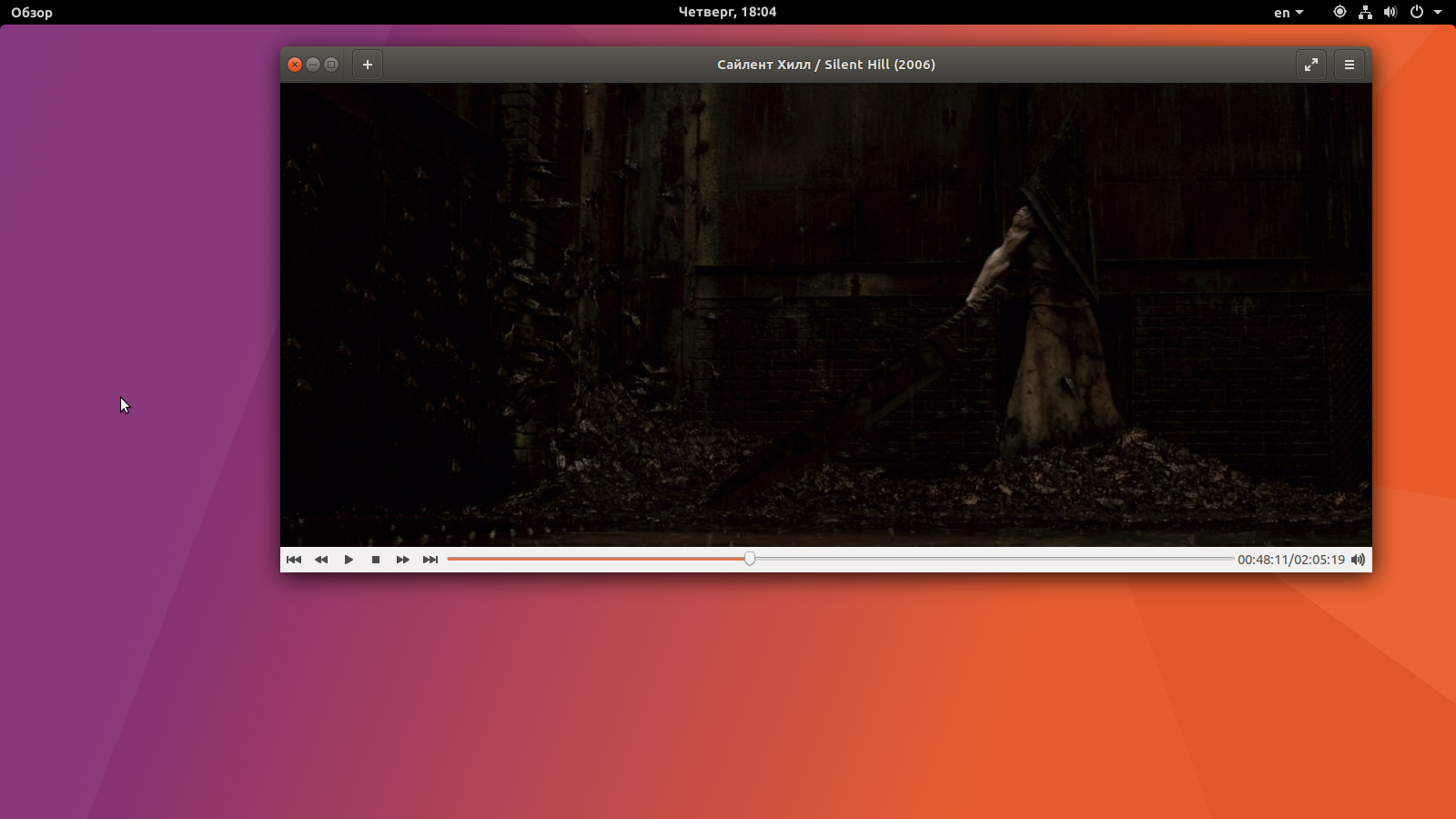This screenshot has width=1456, height=819.
Task: Stop playback
Action: (375, 560)
